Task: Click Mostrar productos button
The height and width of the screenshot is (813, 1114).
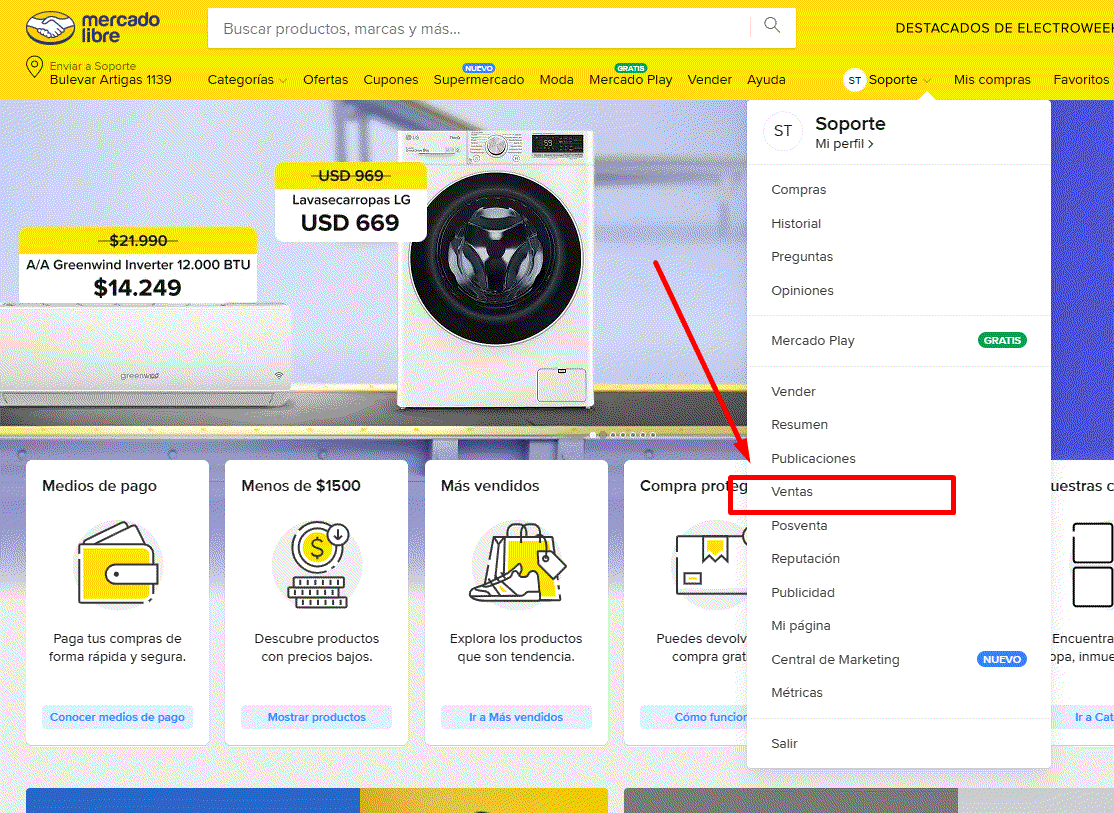Action: 317,717
